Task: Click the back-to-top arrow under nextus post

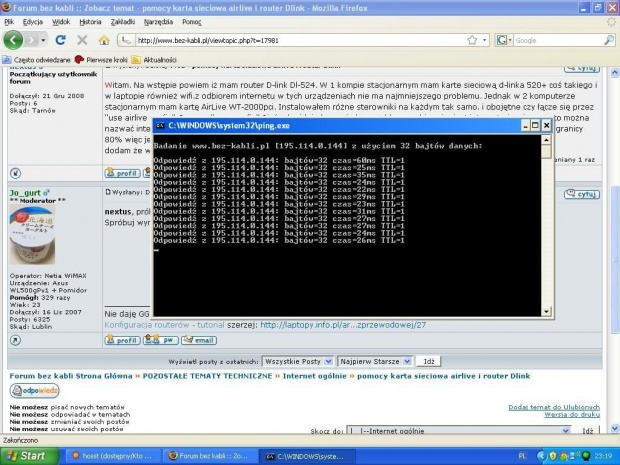Action: pyautogui.click(x=15, y=173)
